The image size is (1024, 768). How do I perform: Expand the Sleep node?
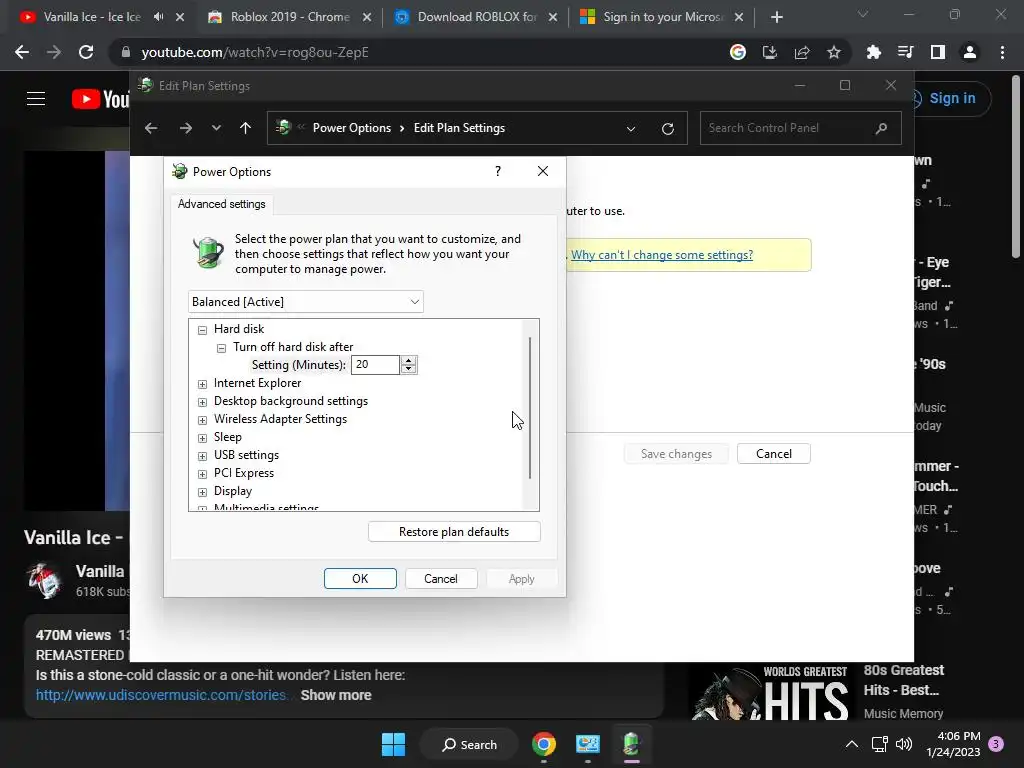pyautogui.click(x=202, y=438)
